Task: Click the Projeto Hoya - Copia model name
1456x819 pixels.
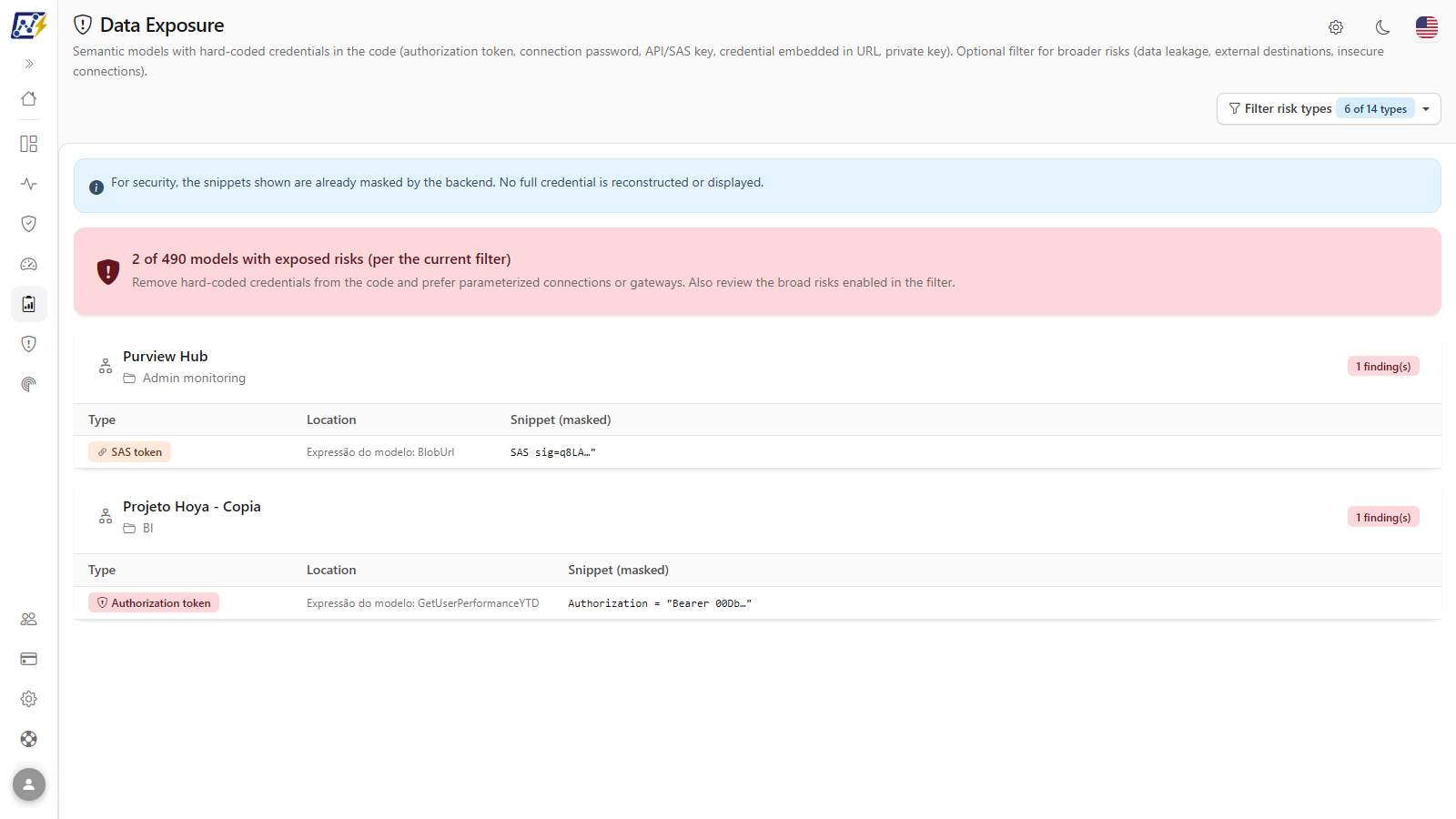Action: click(x=192, y=507)
